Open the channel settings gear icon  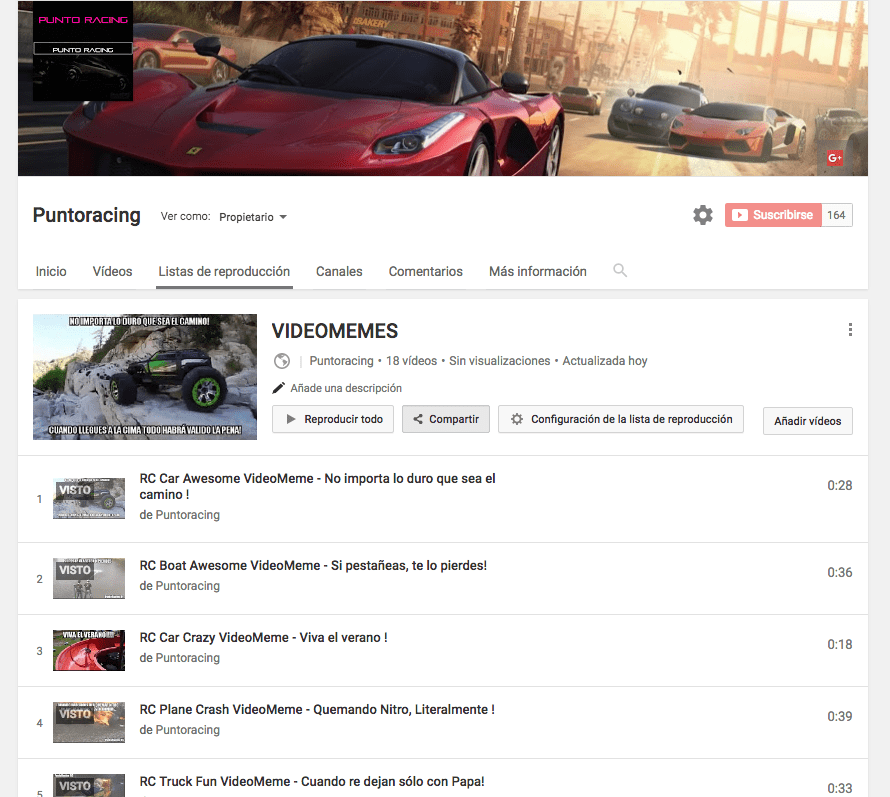pos(703,215)
